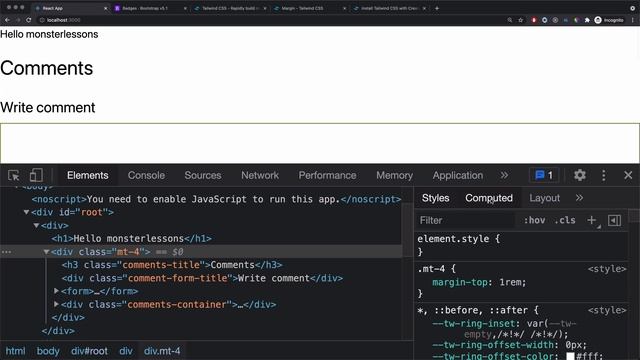Open the Computed styles tab
This screenshot has width=640, height=360.
(489, 198)
